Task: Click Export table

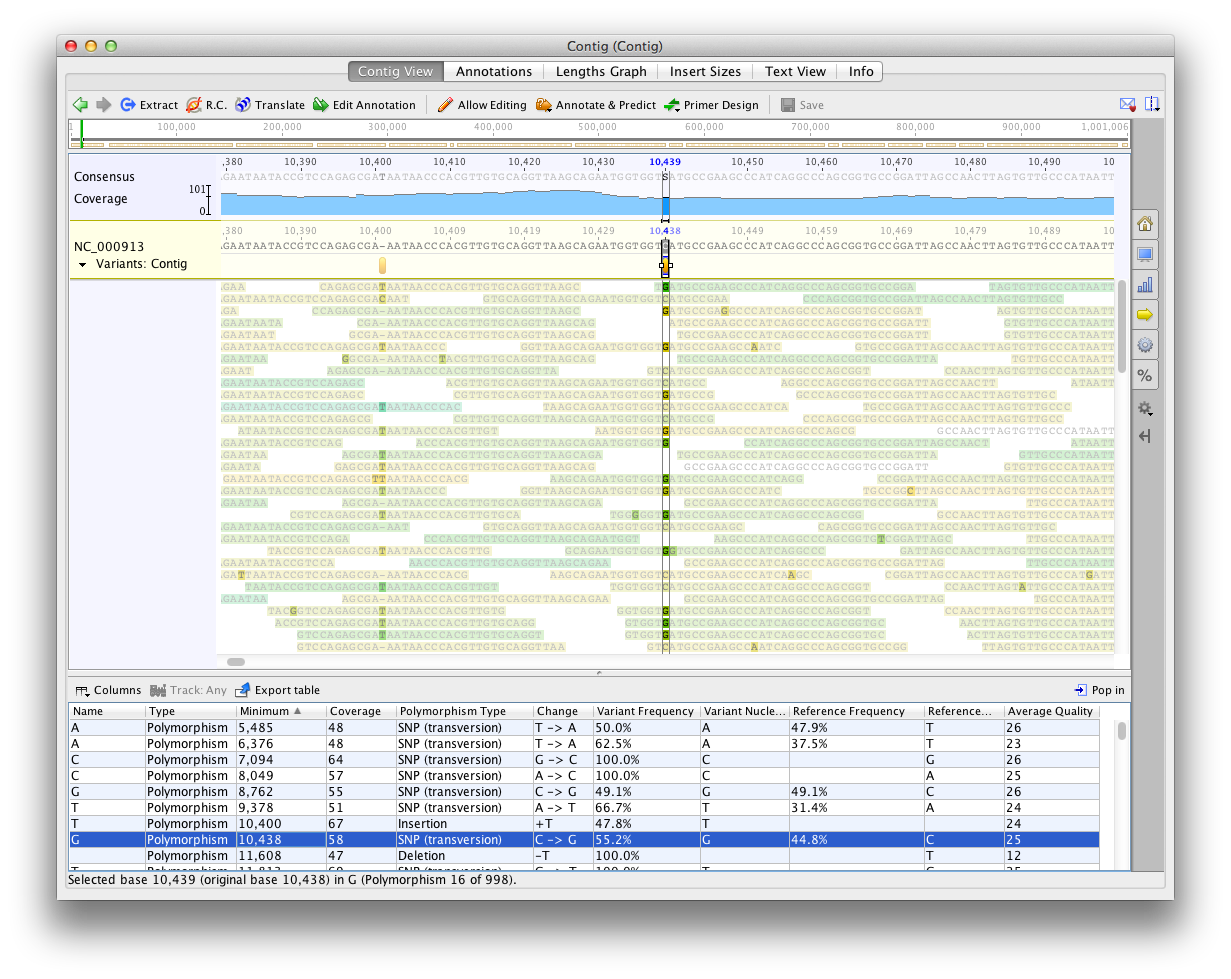Action: pos(277,690)
